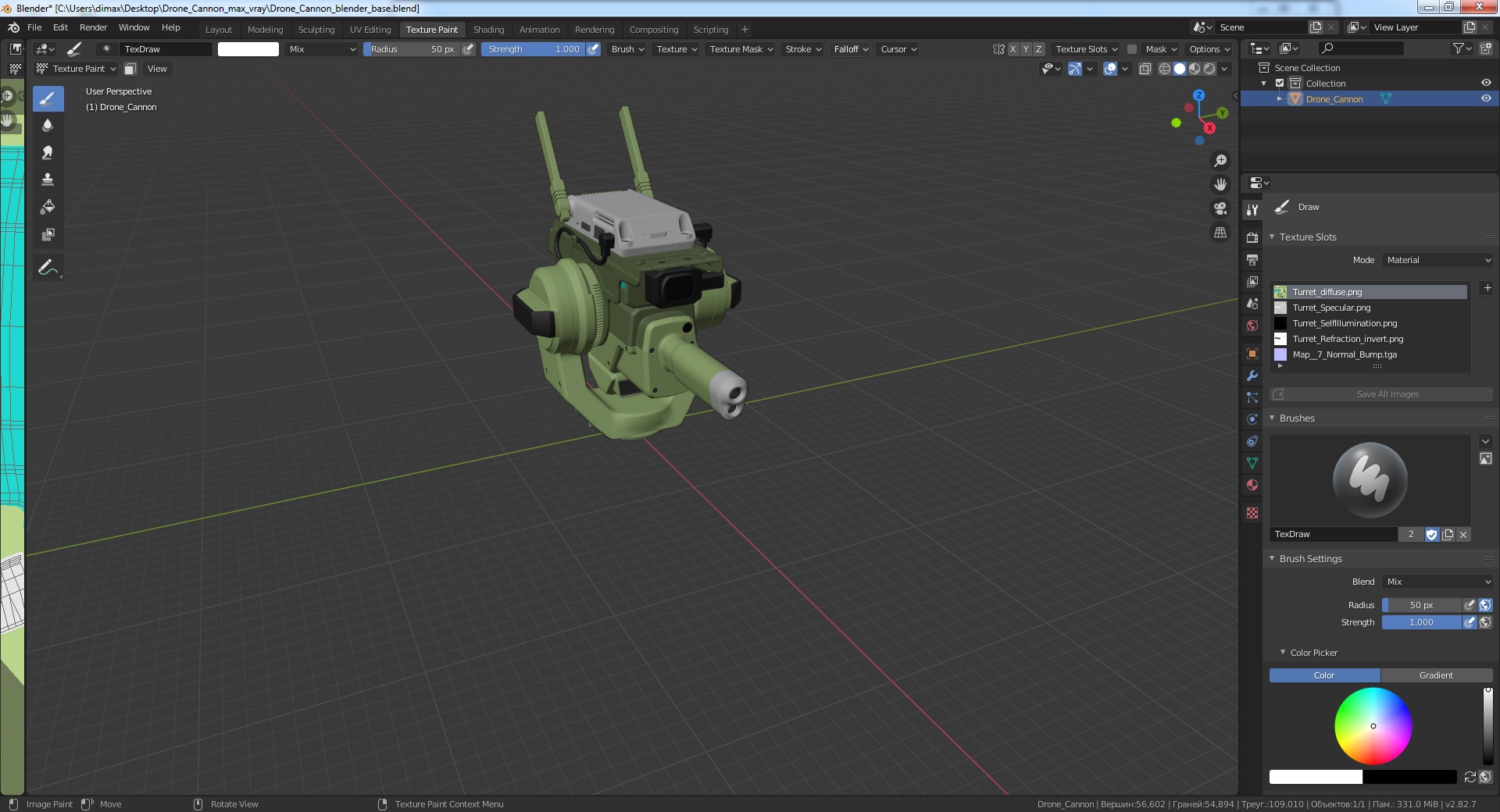This screenshot has height=812, width=1500.
Task: Open the Material properties tab
Action: [1252, 485]
